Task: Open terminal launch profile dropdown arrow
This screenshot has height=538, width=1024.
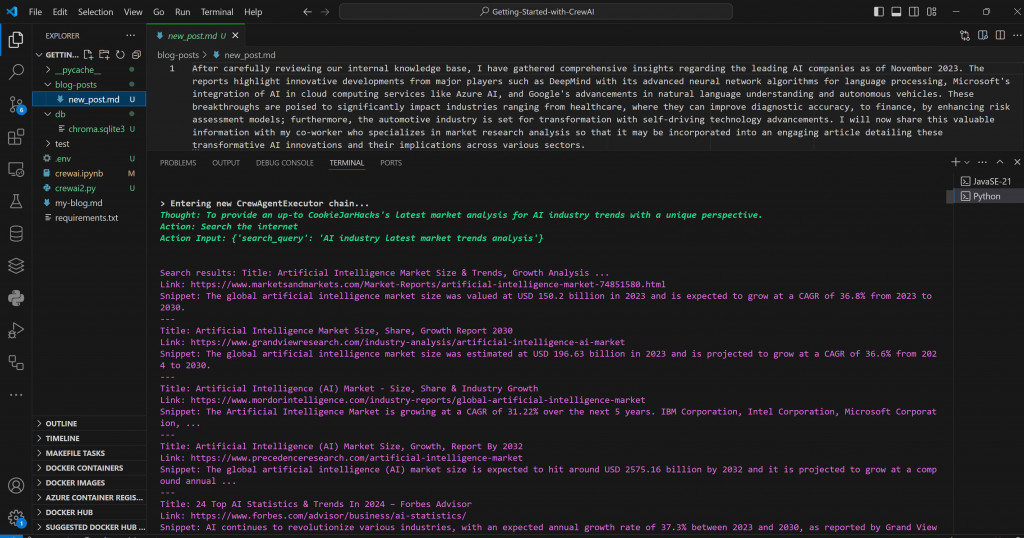Action: [967, 162]
